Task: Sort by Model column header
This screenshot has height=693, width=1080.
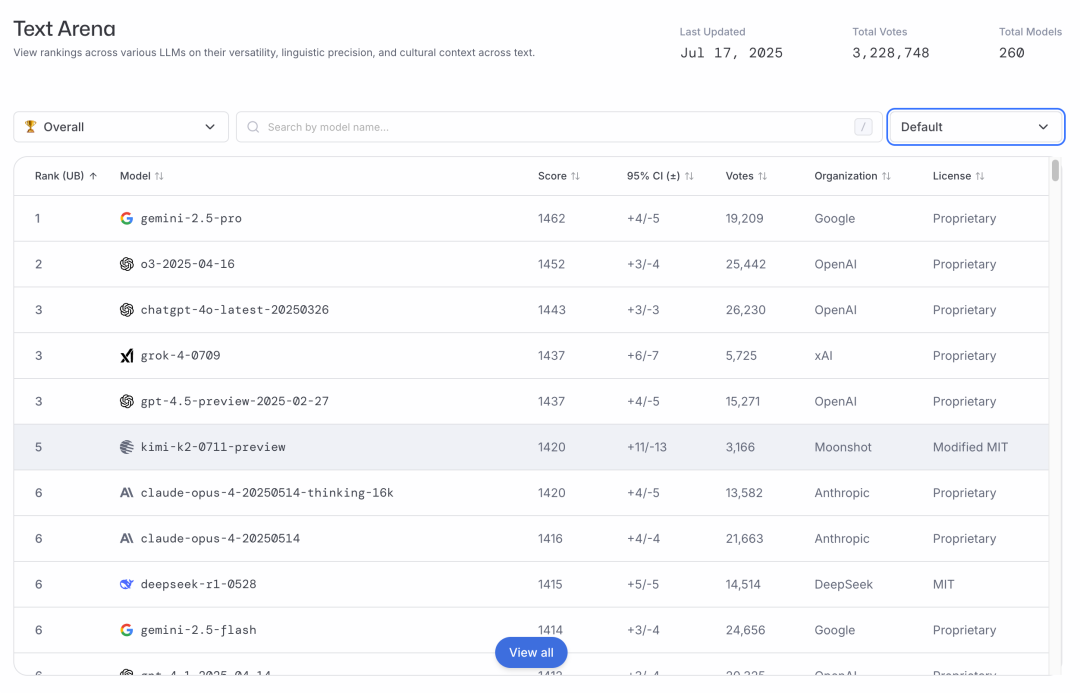Action: pos(141,176)
